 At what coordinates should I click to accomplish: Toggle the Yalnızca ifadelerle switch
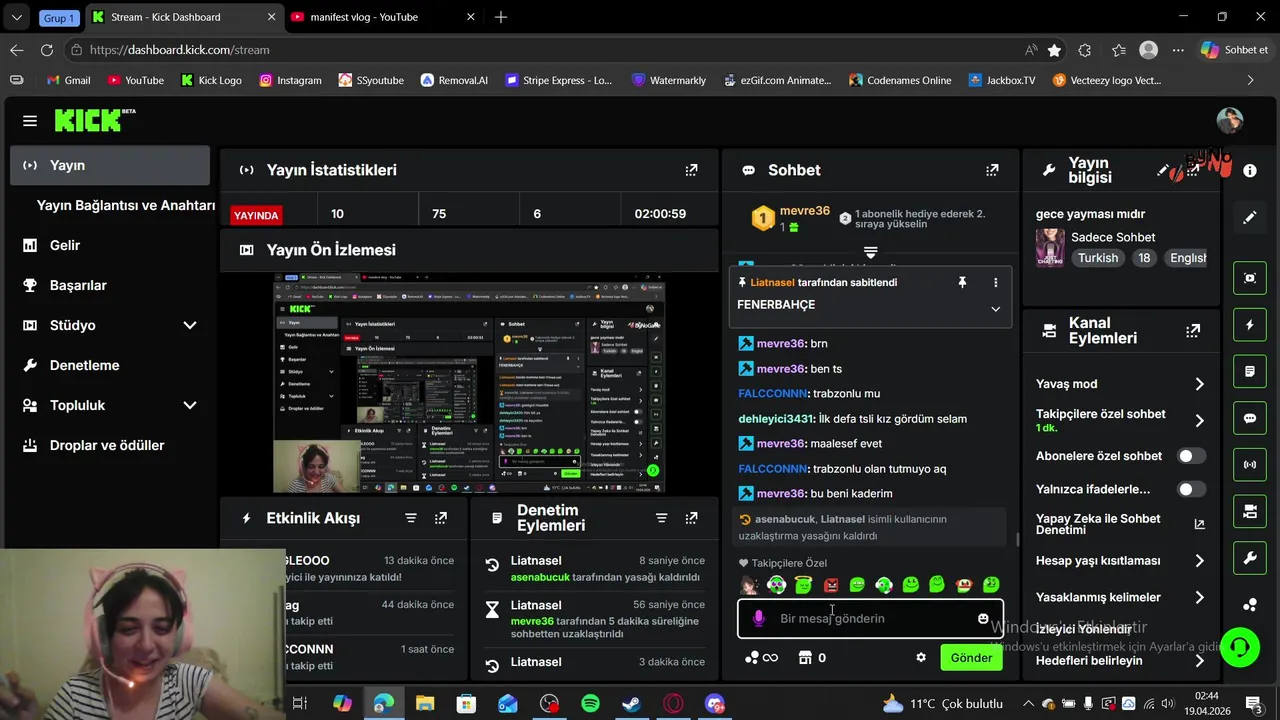click(x=1191, y=490)
